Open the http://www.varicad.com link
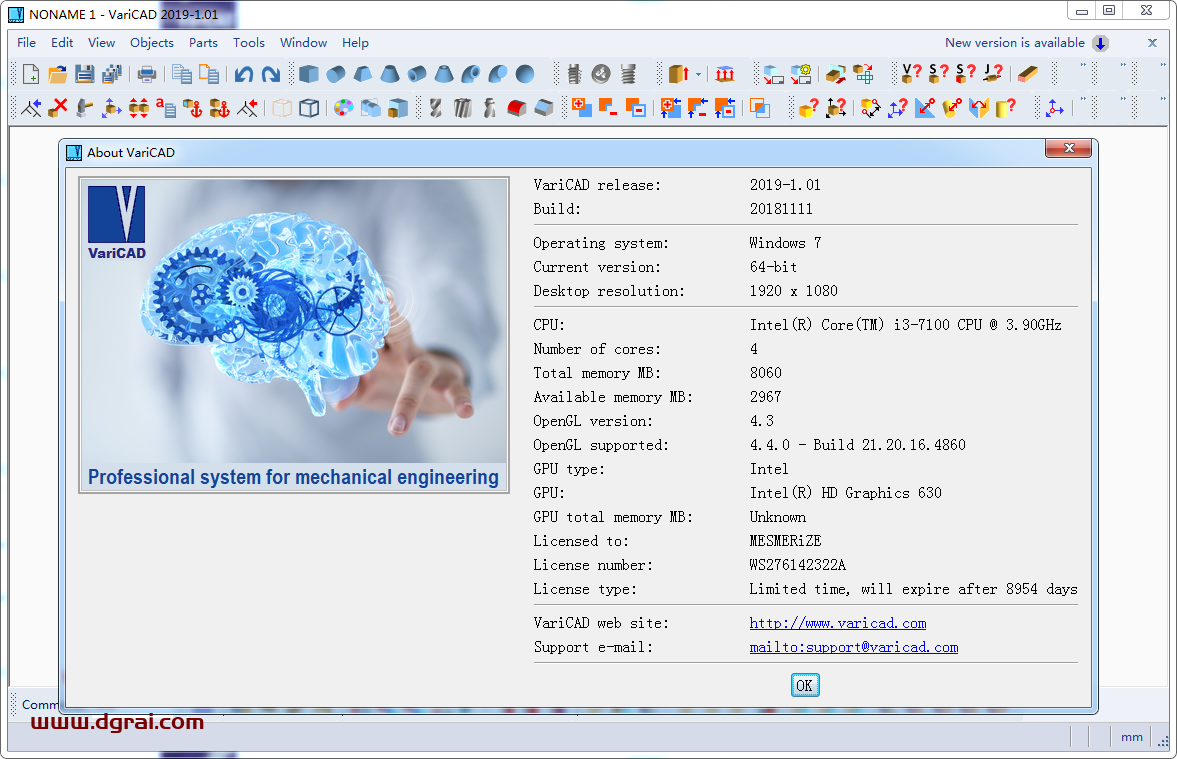The image size is (1177, 759). pos(838,623)
